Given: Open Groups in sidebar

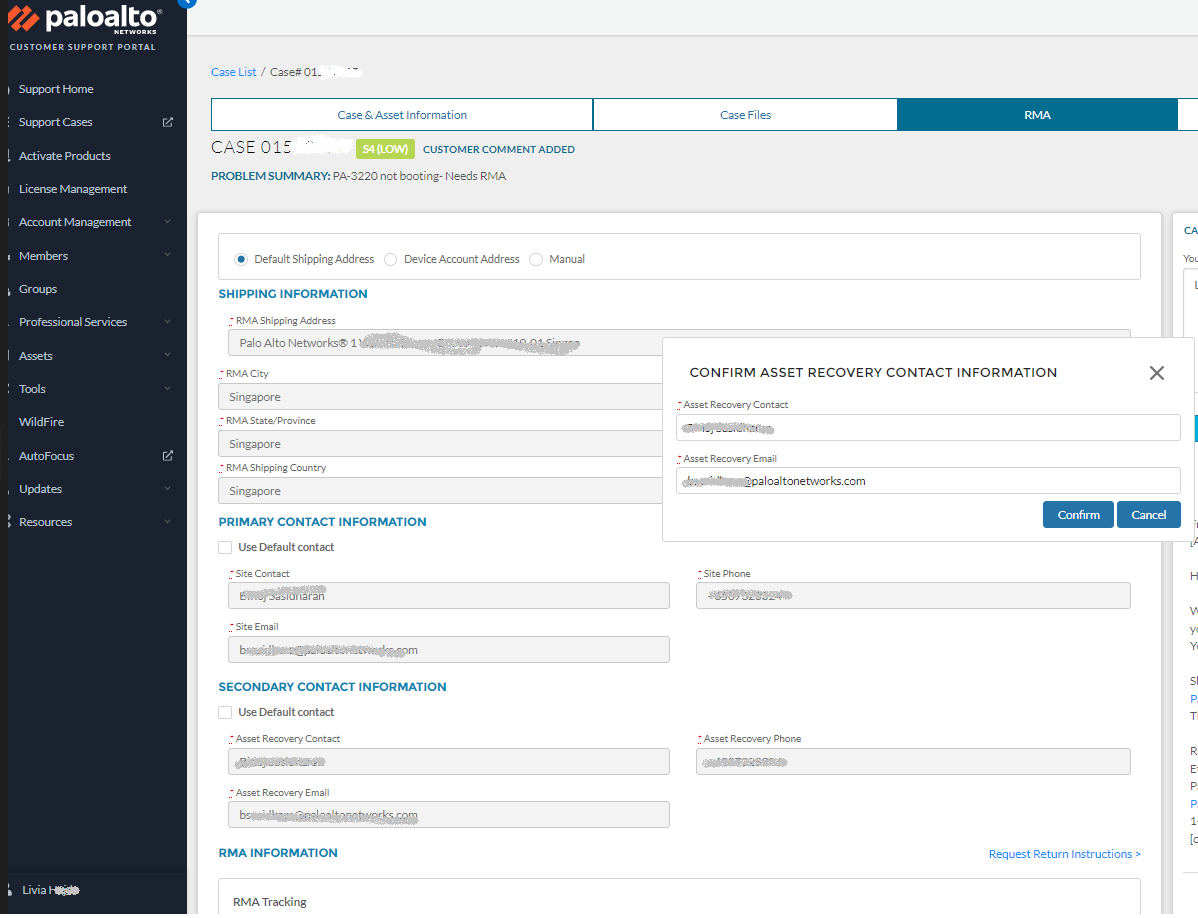Looking at the screenshot, I should point(37,289).
